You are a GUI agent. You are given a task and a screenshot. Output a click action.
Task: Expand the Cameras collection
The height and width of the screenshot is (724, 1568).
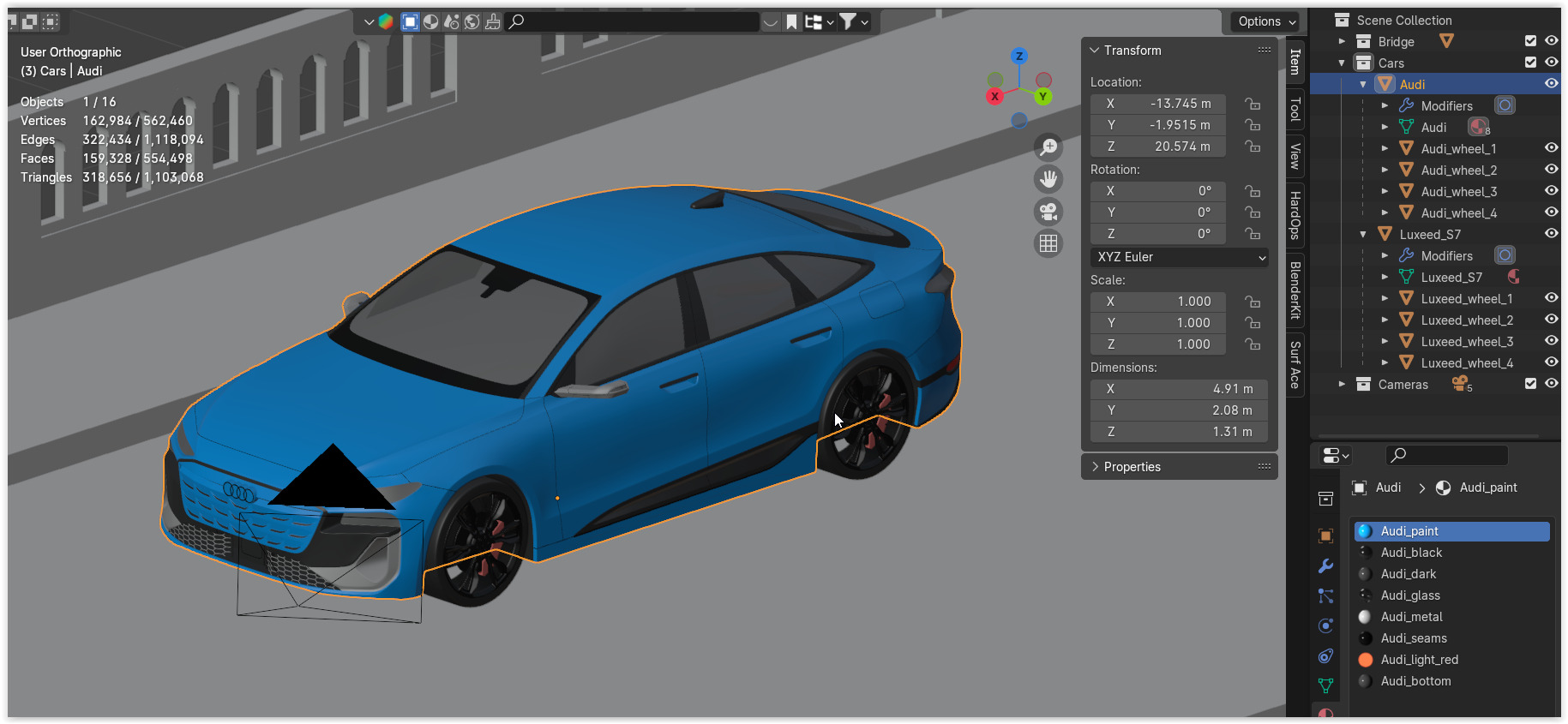1342,384
